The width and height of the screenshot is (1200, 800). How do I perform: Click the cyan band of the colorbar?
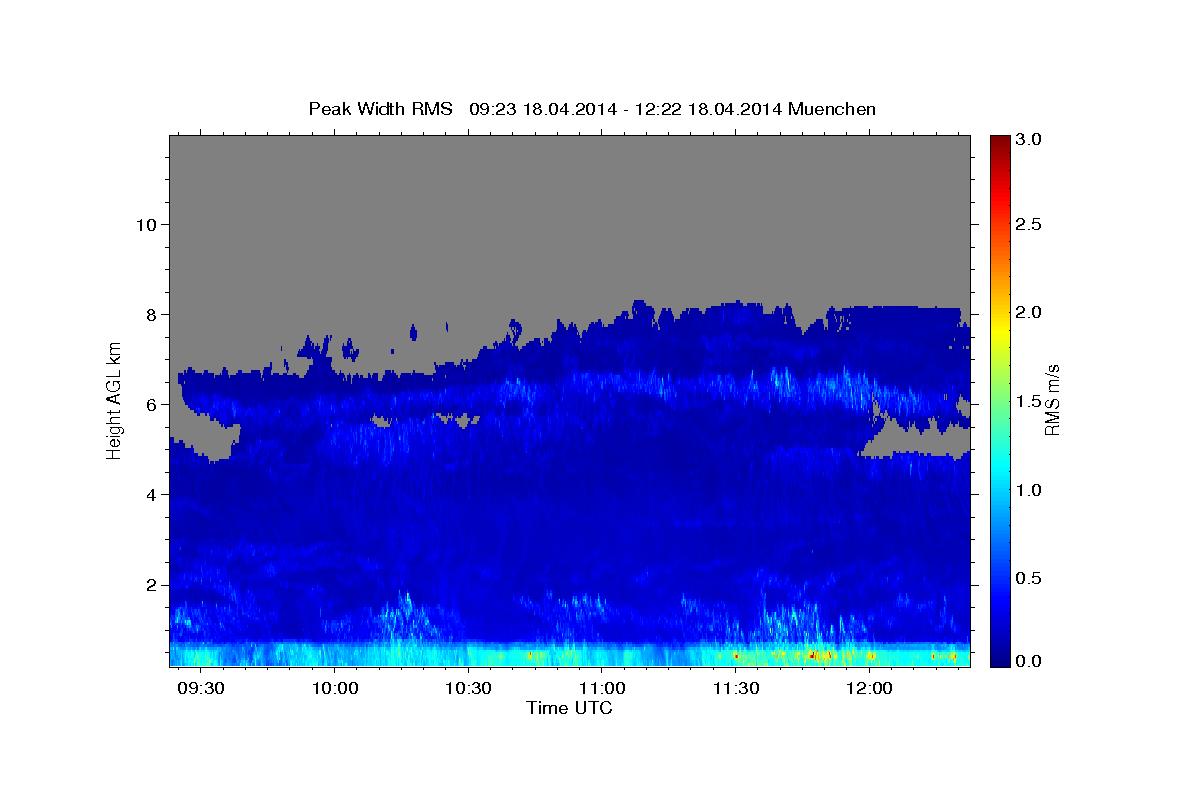(1000, 470)
